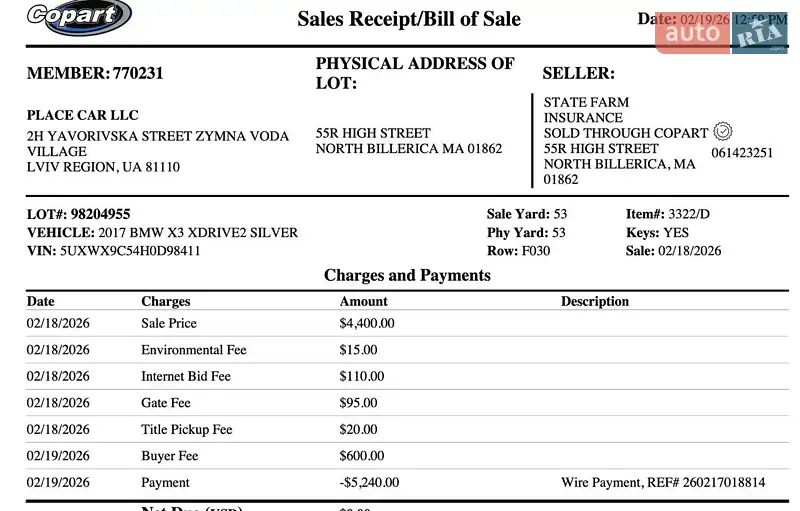Select the PLACE CAR LLC buyer name
The image size is (800, 511).
coord(83,115)
